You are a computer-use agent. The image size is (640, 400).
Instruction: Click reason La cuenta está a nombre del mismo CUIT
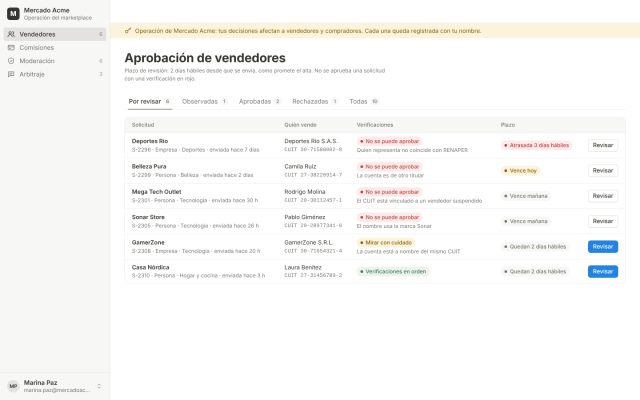click(x=408, y=251)
